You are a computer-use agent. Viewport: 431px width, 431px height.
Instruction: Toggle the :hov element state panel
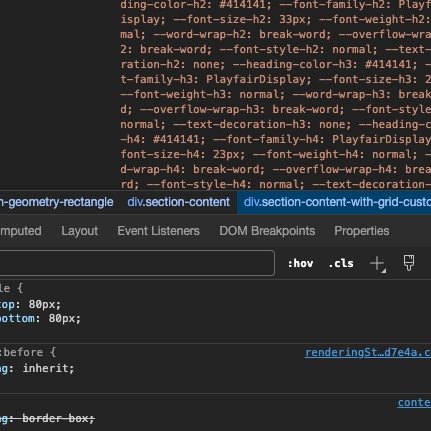click(300, 264)
